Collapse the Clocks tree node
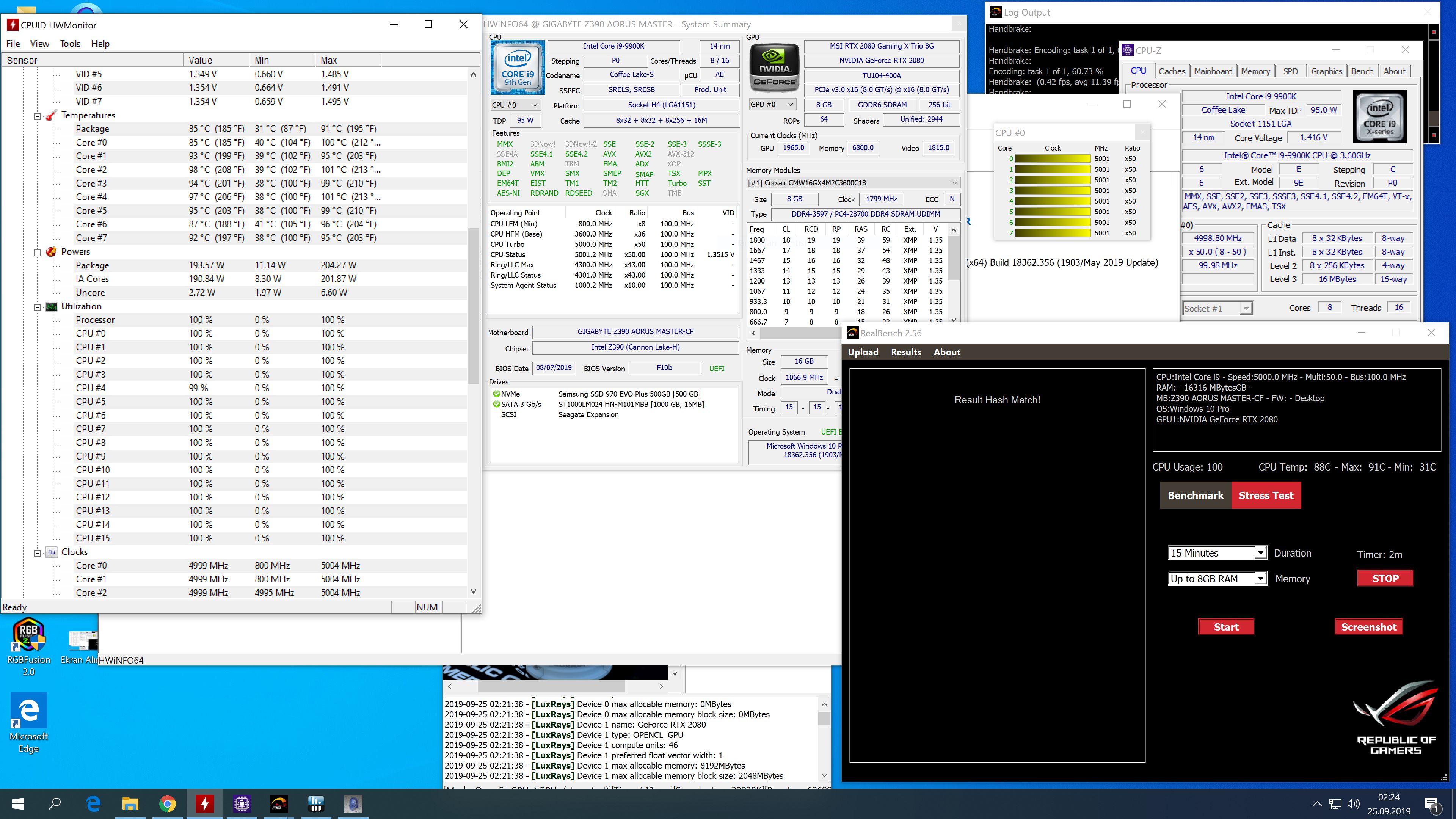The width and height of the screenshot is (1456, 819). (37, 553)
